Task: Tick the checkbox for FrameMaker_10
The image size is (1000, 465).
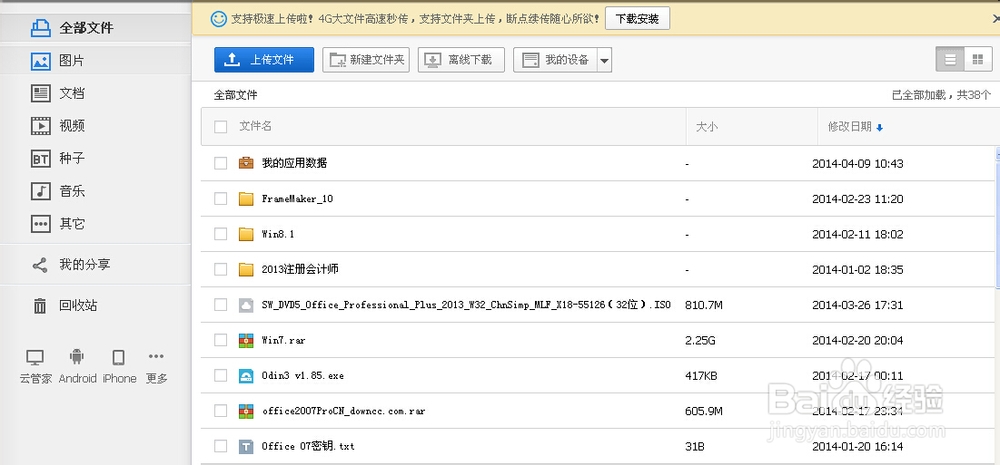Action: pos(221,199)
